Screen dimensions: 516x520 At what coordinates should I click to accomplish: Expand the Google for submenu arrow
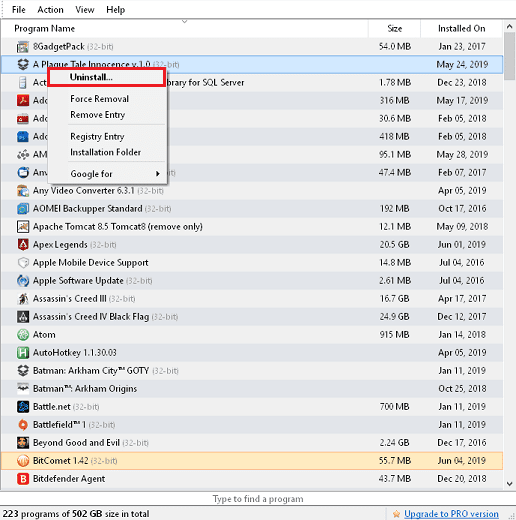(x=158, y=174)
